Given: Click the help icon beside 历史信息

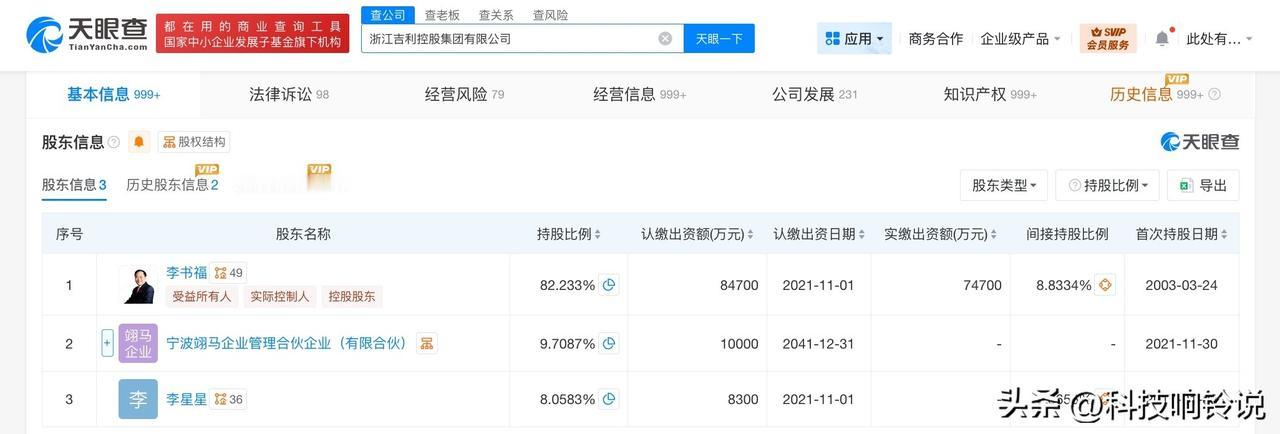Looking at the screenshot, I should click(x=1214, y=95).
